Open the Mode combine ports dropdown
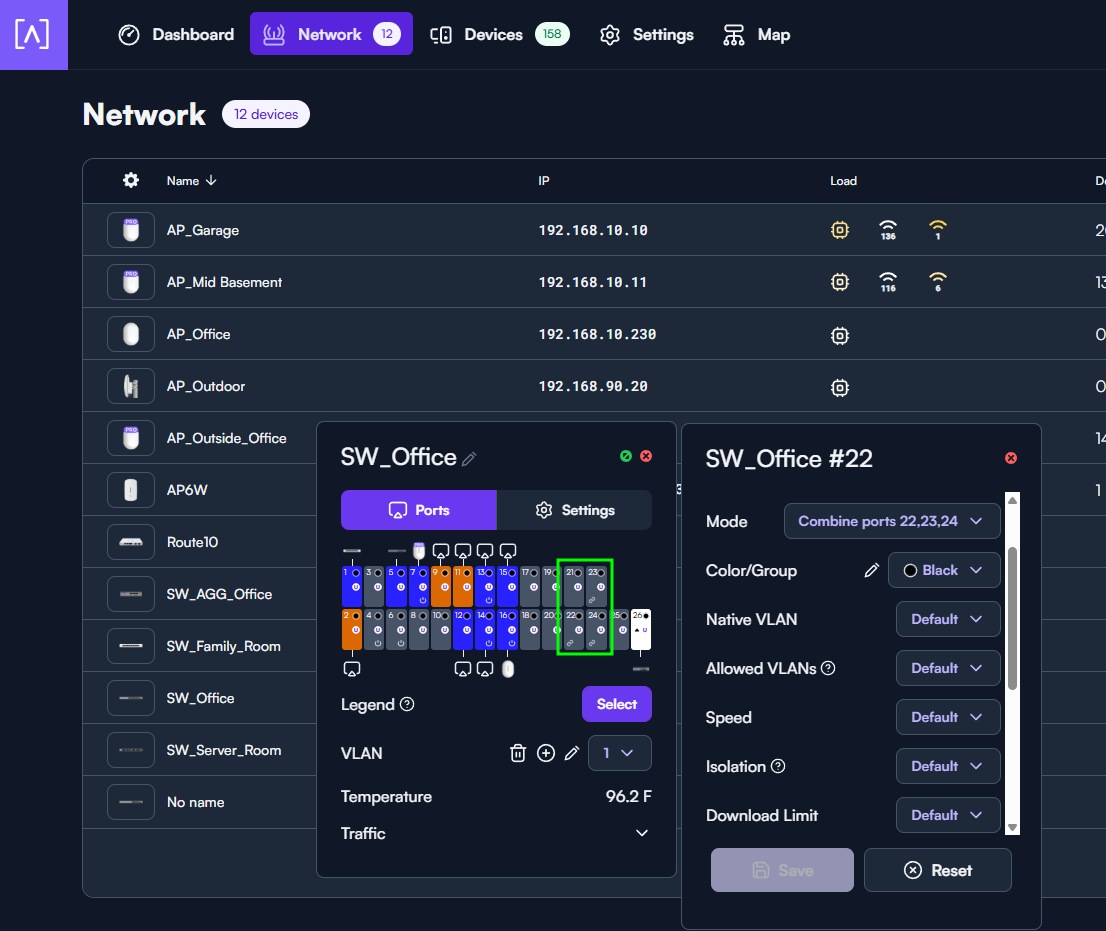Viewport: 1106px width, 931px height. click(x=892, y=521)
